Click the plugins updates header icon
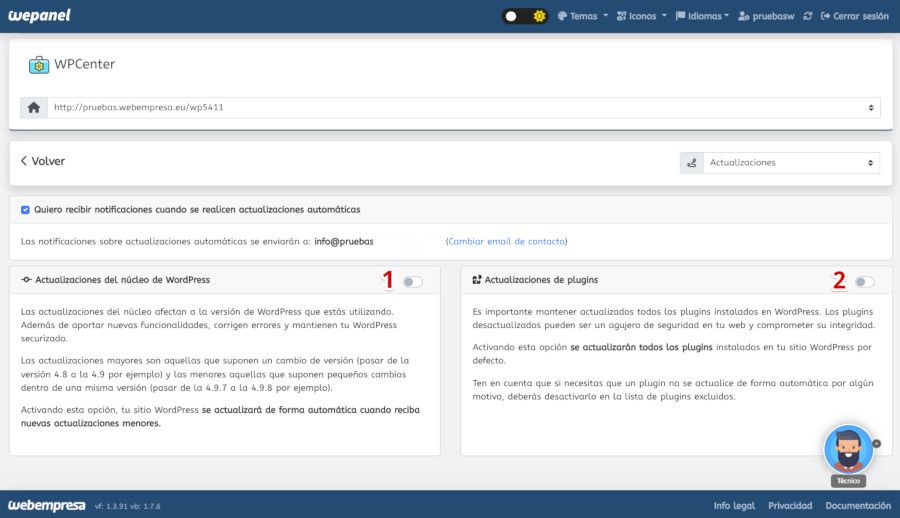 coord(476,280)
